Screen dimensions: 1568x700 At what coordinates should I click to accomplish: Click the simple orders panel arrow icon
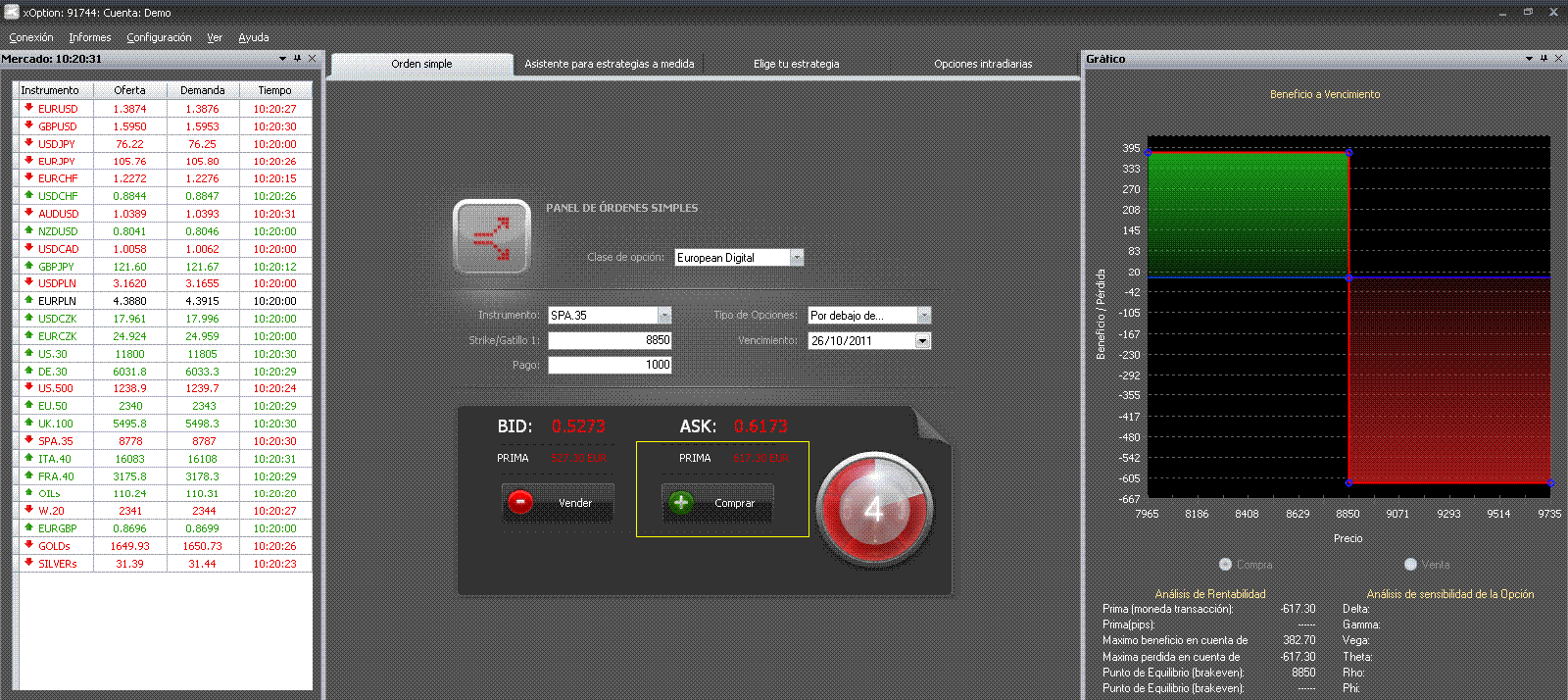tap(491, 237)
